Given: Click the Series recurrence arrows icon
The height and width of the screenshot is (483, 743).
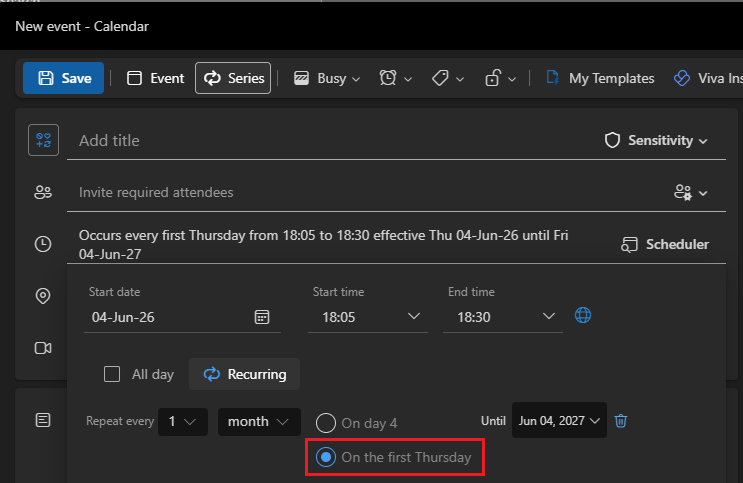Looking at the screenshot, I should click(x=212, y=78).
